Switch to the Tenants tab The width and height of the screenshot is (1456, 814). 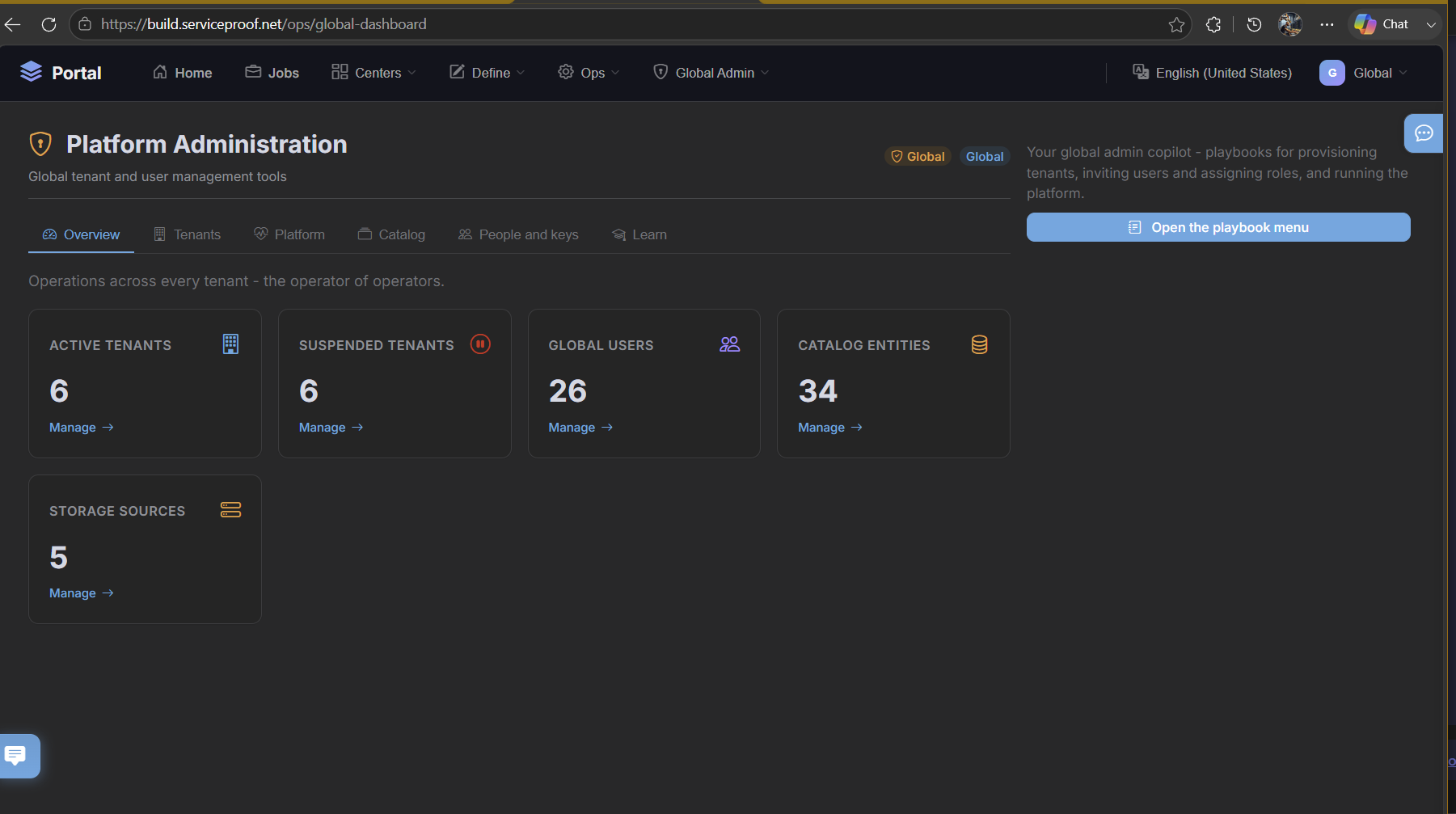pyautogui.click(x=187, y=234)
